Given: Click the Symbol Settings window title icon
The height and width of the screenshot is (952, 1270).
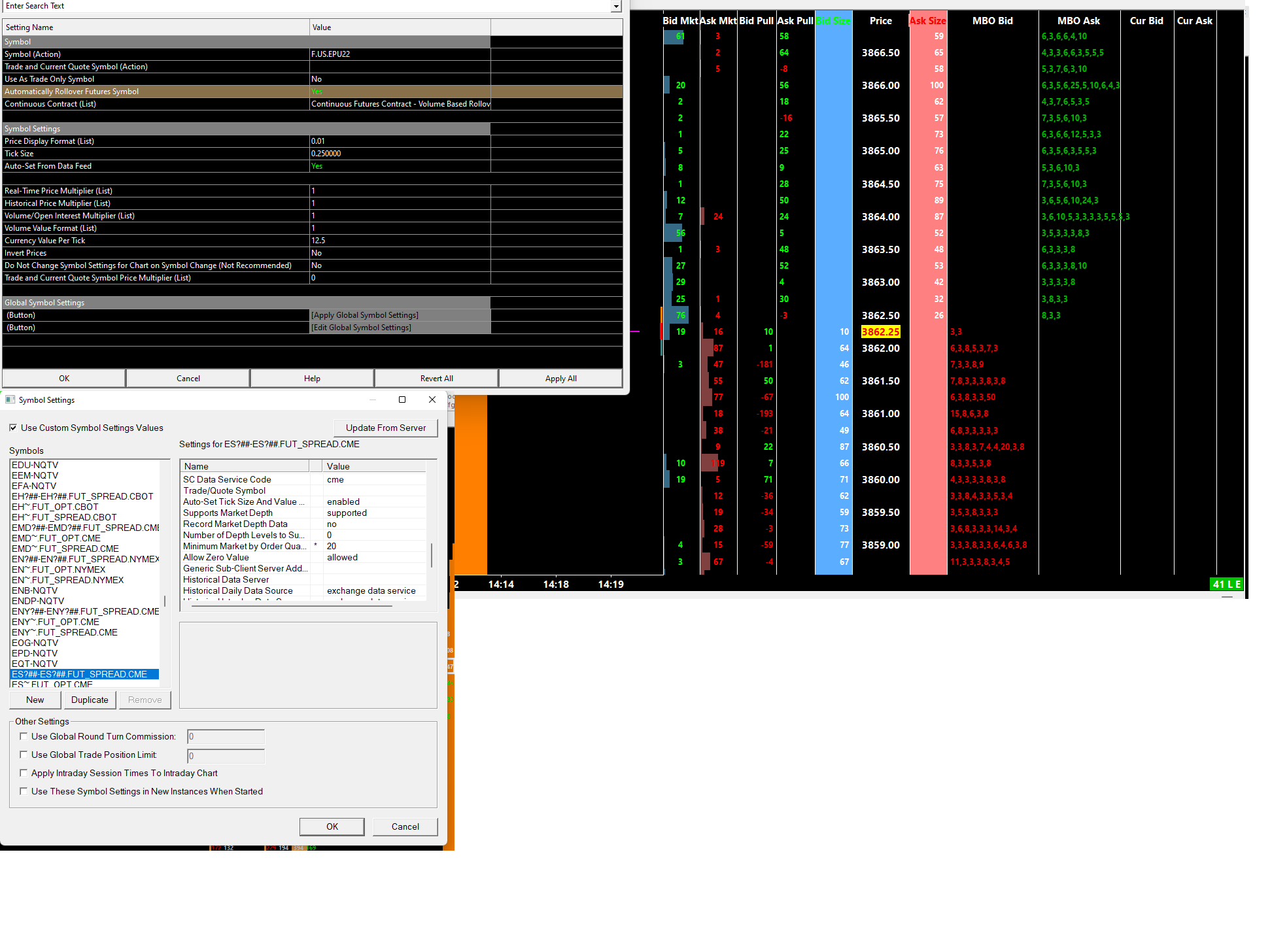Looking at the screenshot, I should [x=10, y=399].
